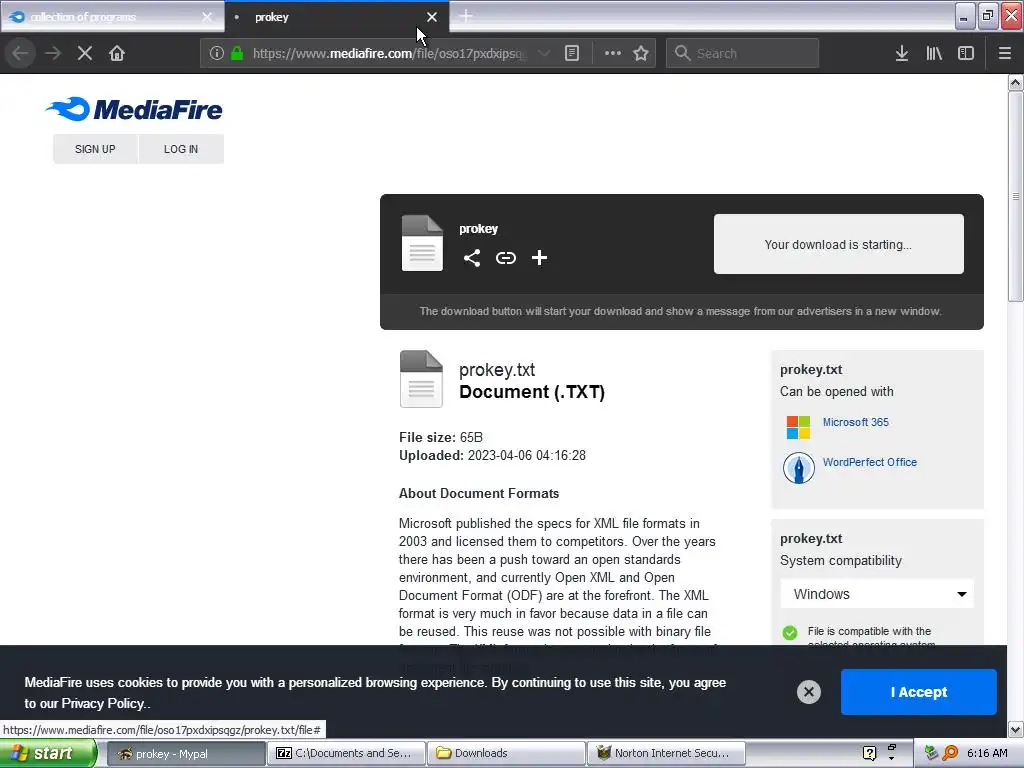Share the prokey file icon
This screenshot has width=1024, height=768.
(x=472, y=258)
